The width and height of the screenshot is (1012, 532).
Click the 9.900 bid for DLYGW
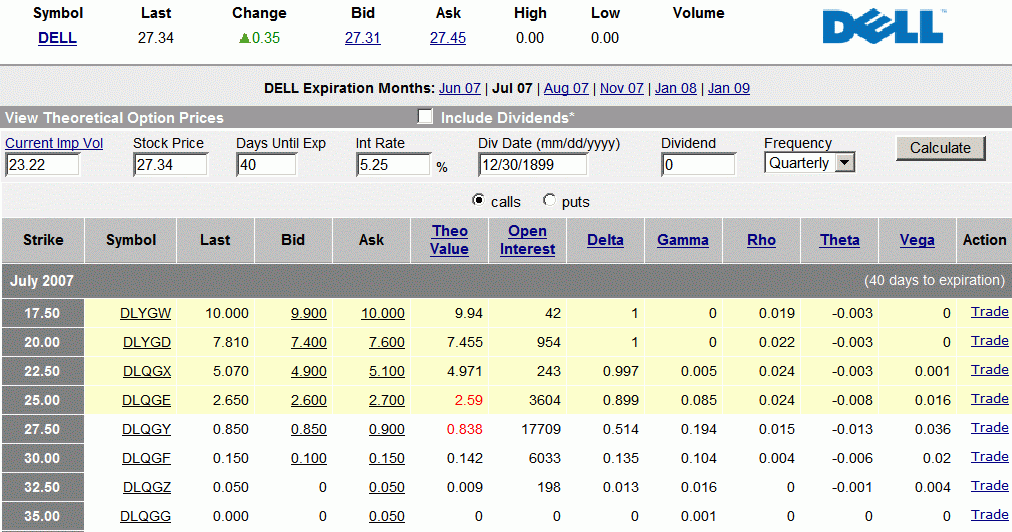(x=309, y=313)
